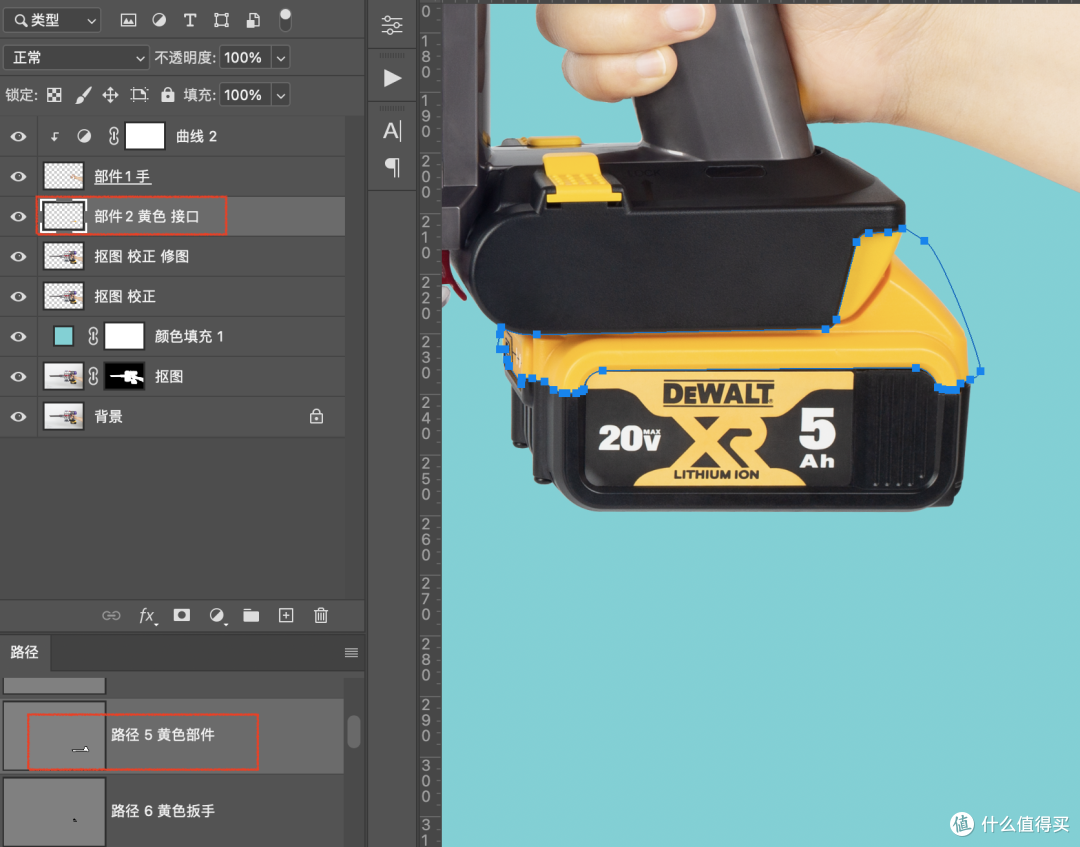This screenshot has height=847, width=1080.
Task: Hide the 抠图 layer
Action: pos(18,377)
